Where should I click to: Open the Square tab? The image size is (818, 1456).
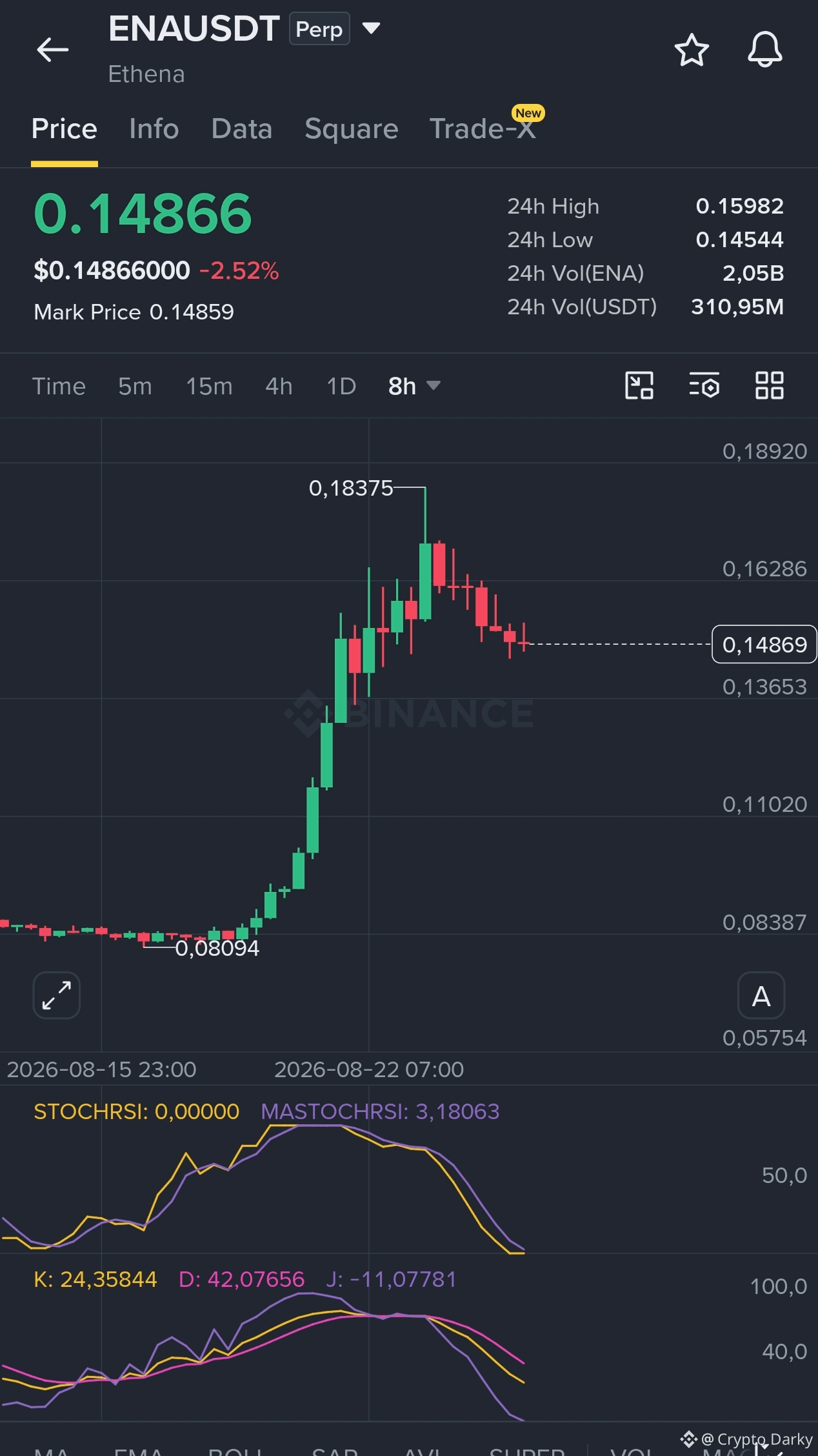352,129
